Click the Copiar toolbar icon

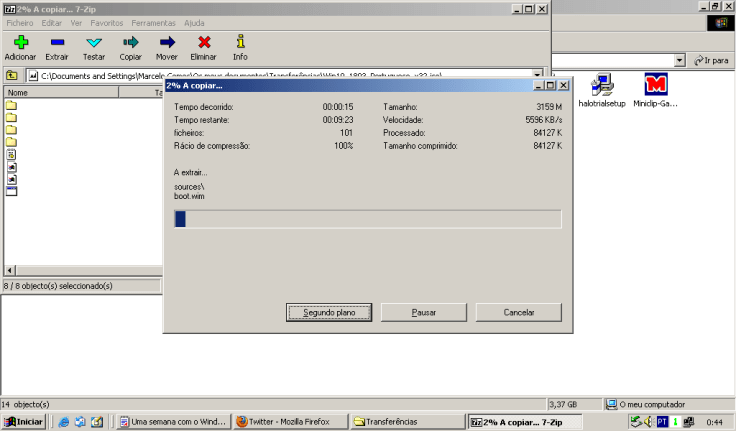pos(130,42)
